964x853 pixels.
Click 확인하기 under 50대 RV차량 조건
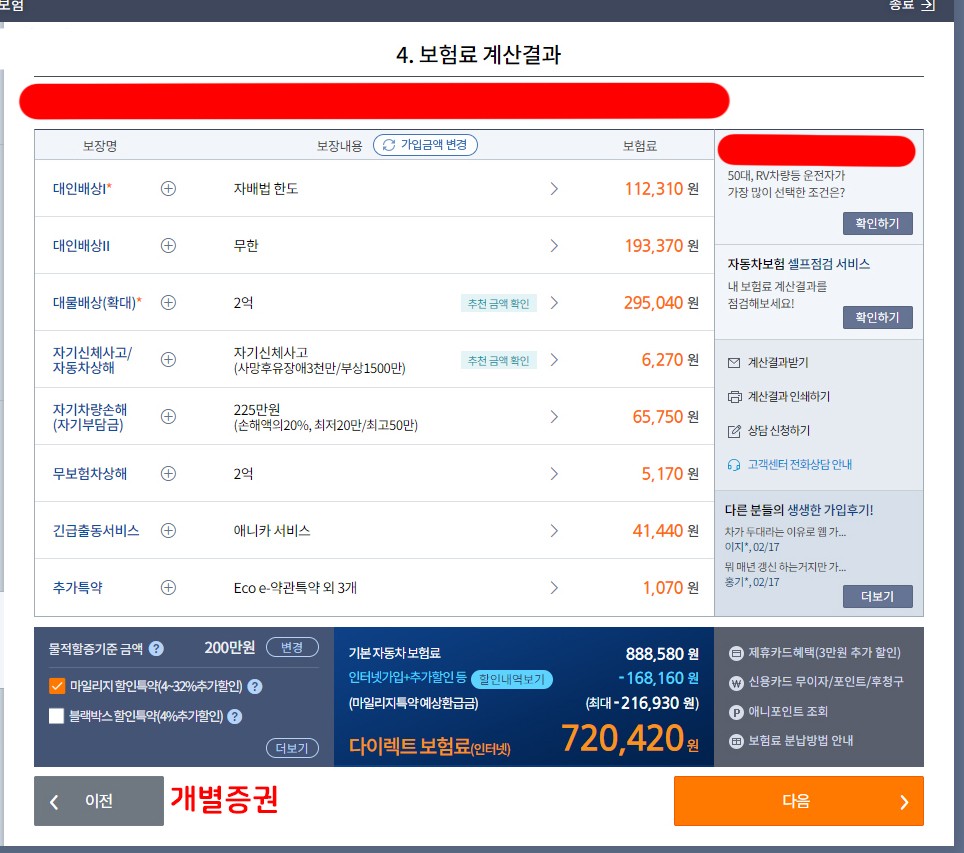(877, 223)
